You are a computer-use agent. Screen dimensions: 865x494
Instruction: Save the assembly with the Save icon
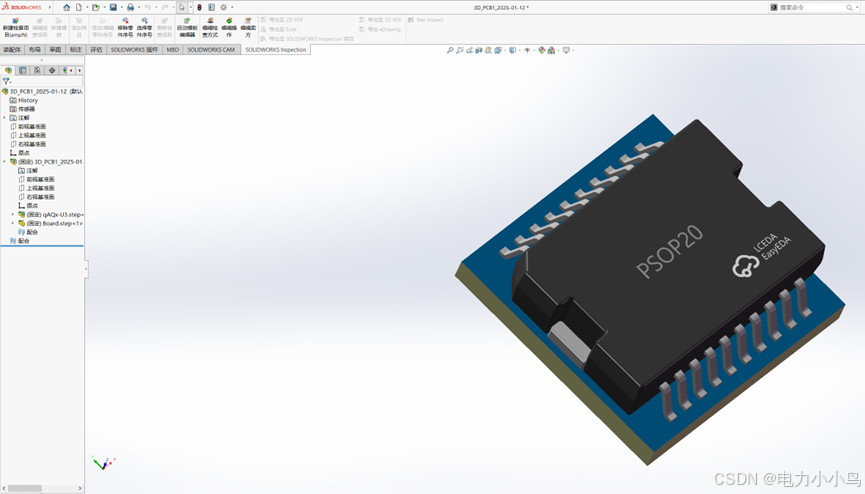pyautogui.click(x=113, y=7)
